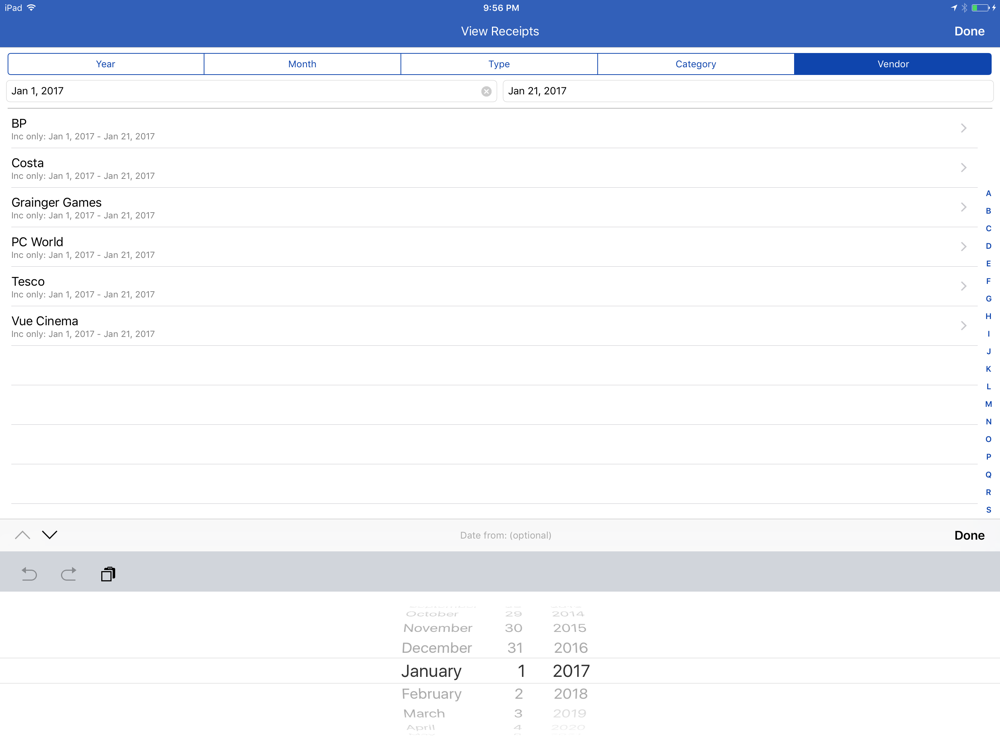Tap the Wi-Fi status icon
This screenshot has width=1000, height=750.
31,8
